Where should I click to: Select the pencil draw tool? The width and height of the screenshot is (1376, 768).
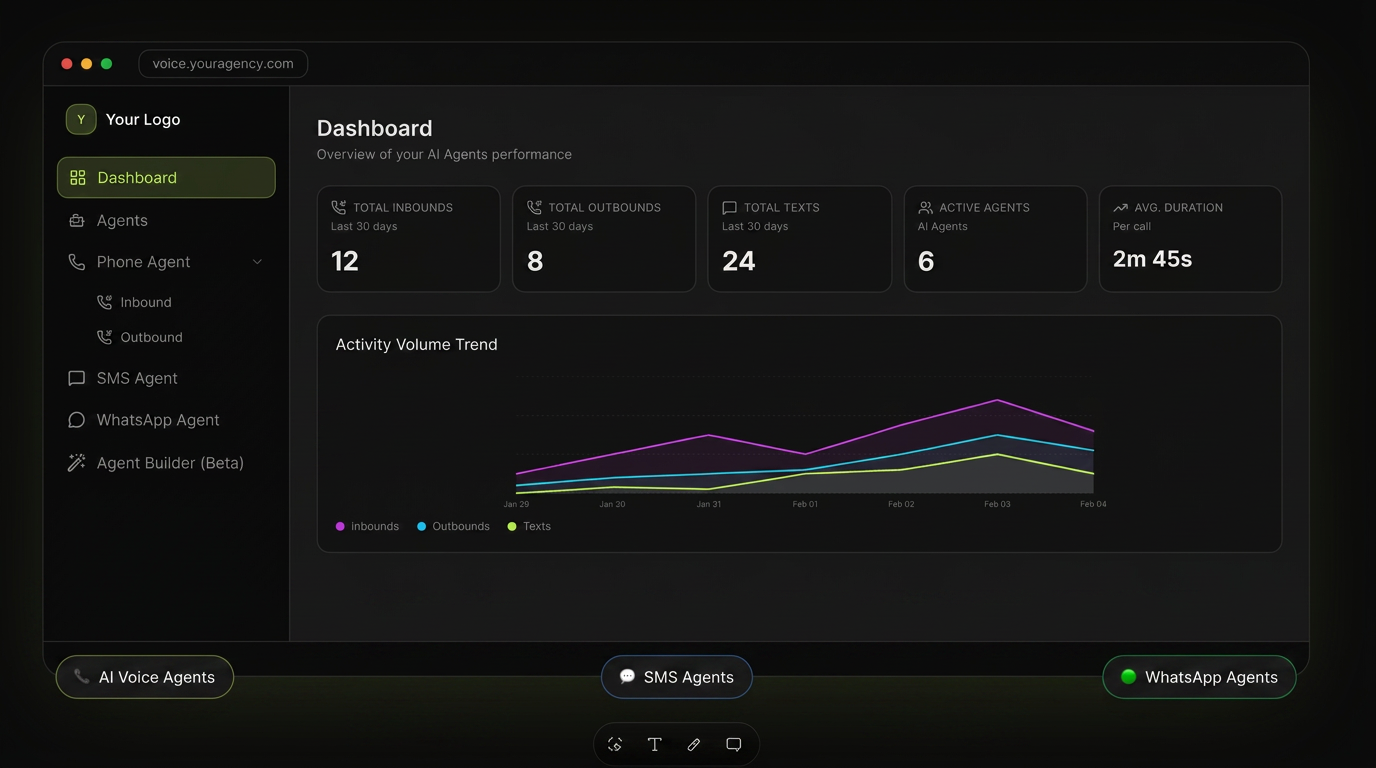tap(694, 745)
